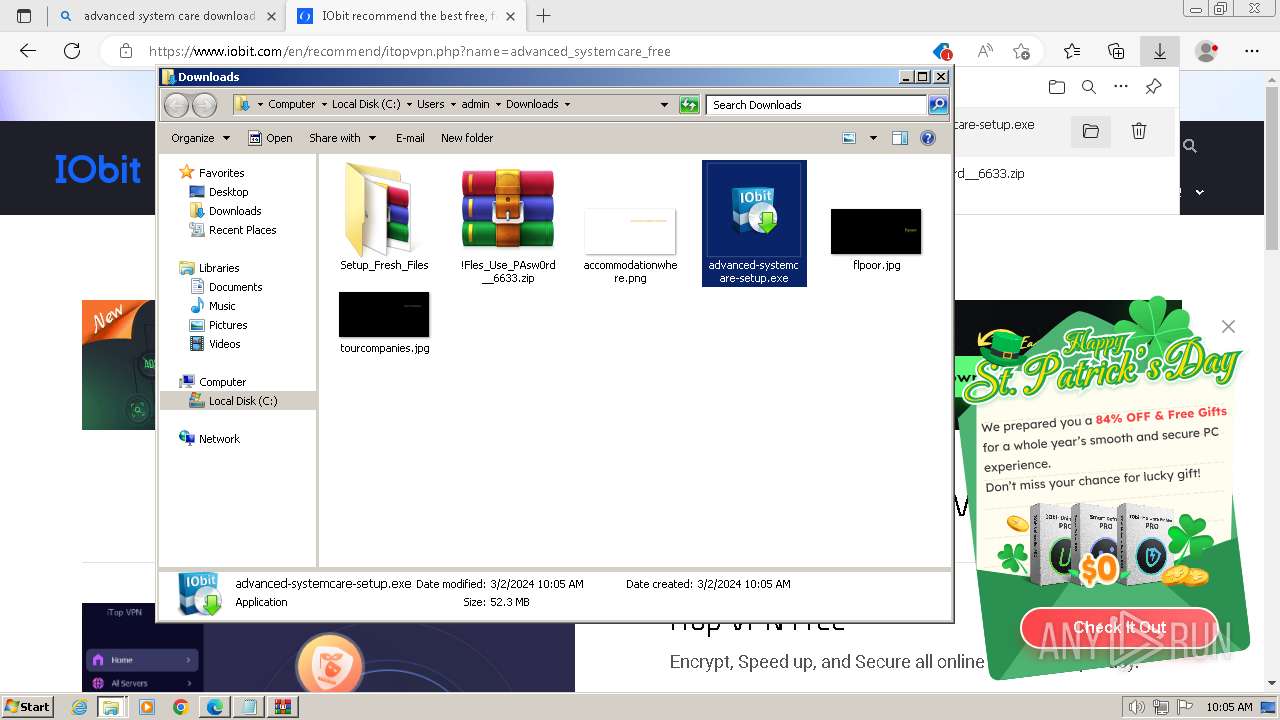This screenshot has height=720, width=1280.
Task: Open the Music library
Action: click(x=222, y=306)
